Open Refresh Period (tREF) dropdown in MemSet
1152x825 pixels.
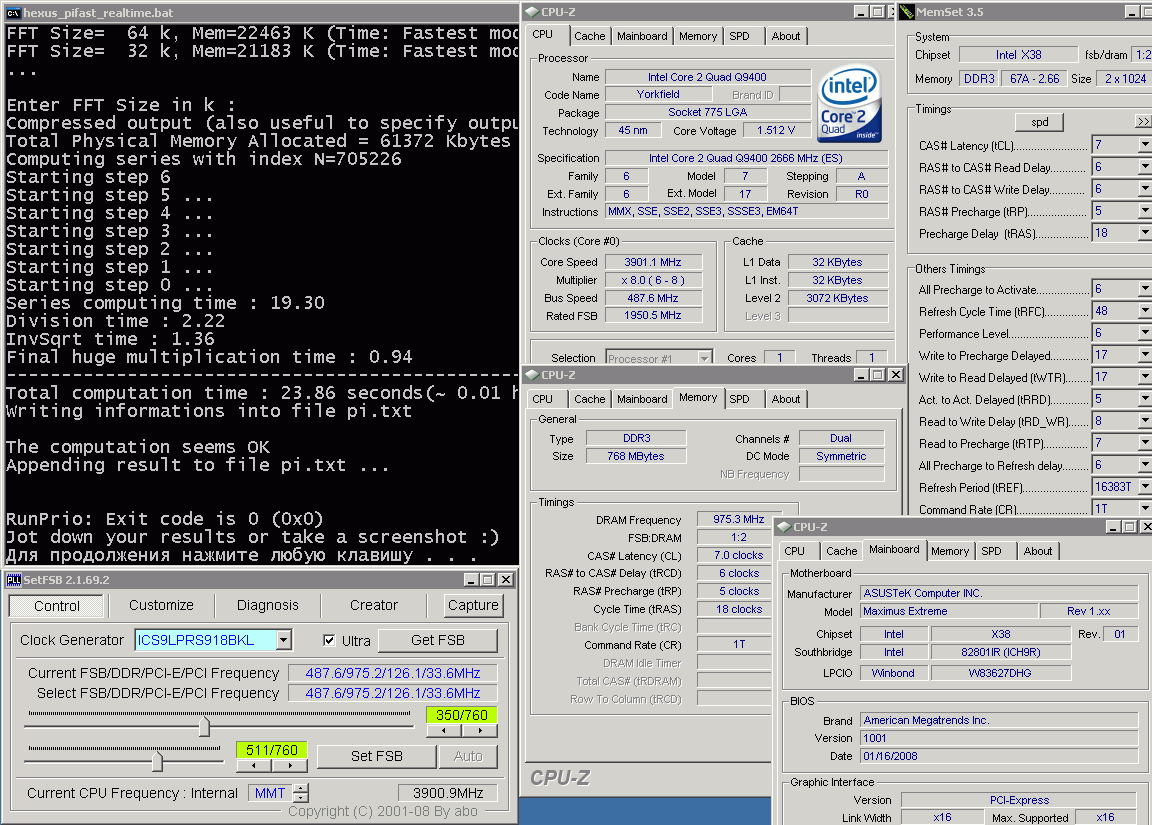click(x=1145, y=487)
